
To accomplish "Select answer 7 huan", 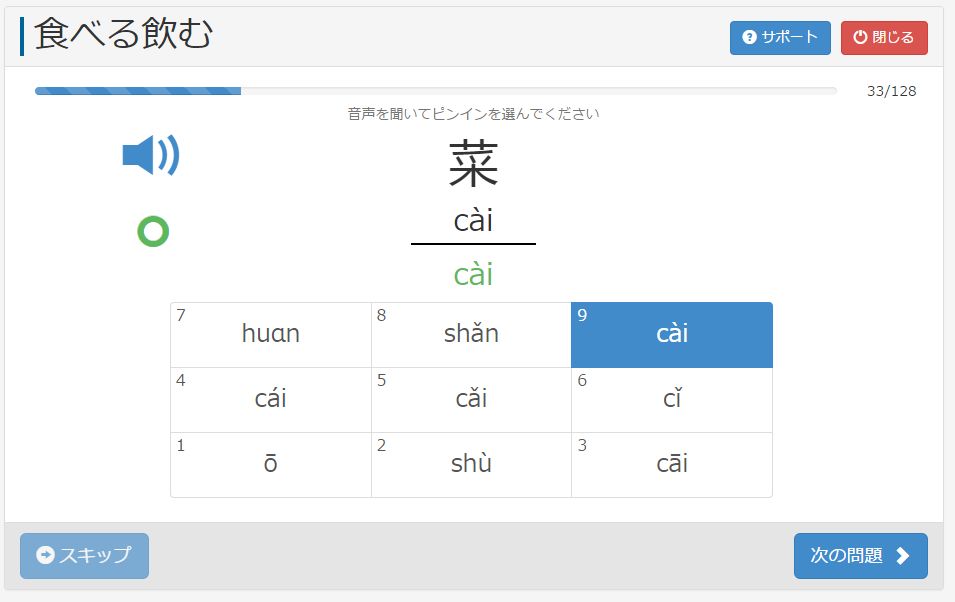I will (271, 335).
